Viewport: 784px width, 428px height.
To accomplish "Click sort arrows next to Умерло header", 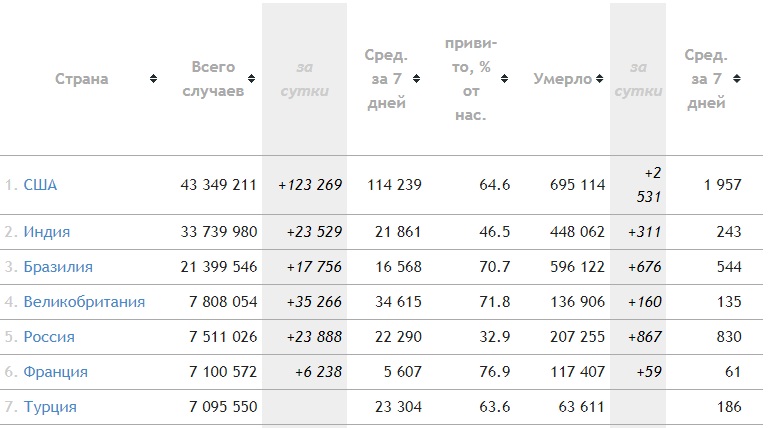I will click(x=601, y=79).
